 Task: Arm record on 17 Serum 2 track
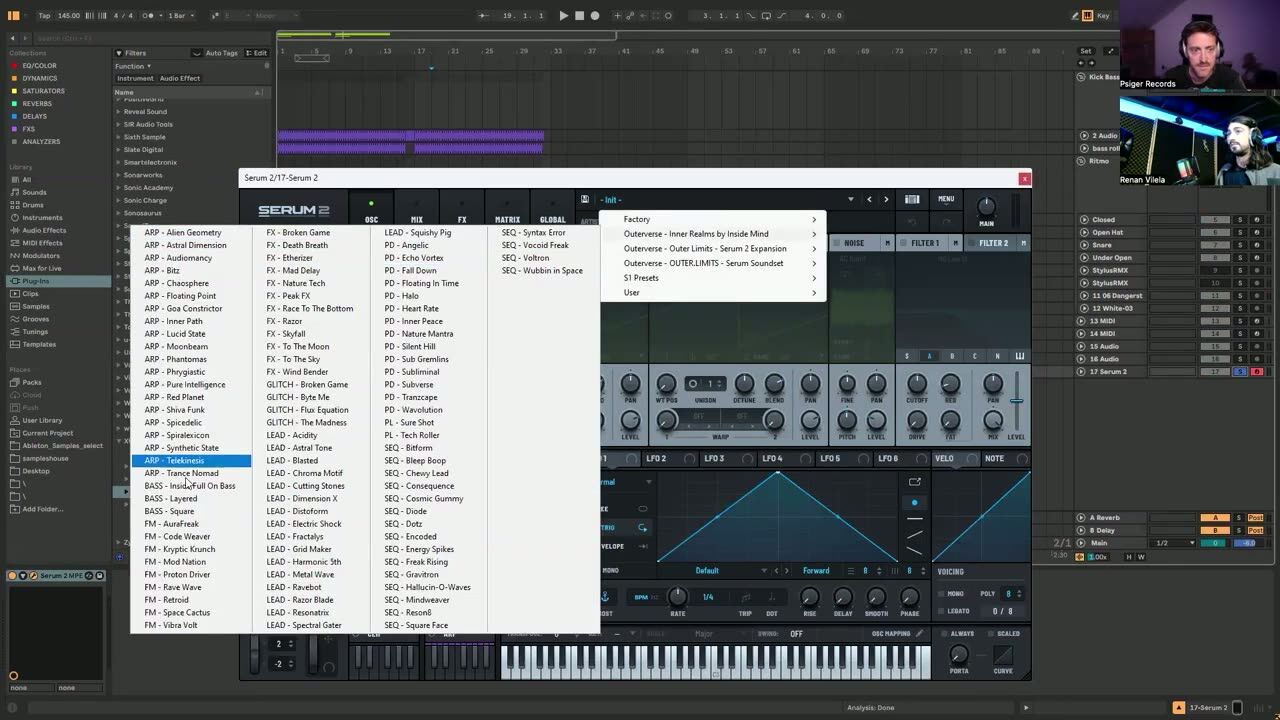[1256, 372]
